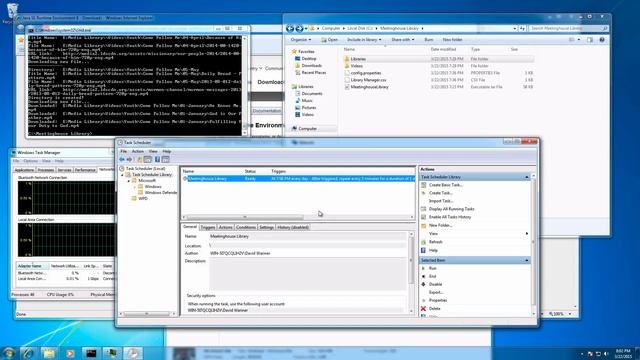Image resolution: width=640 pixels, height=360 pixels.
Task: Click Burn button in Explorer toolbar
Action: [x=429, y=40]
